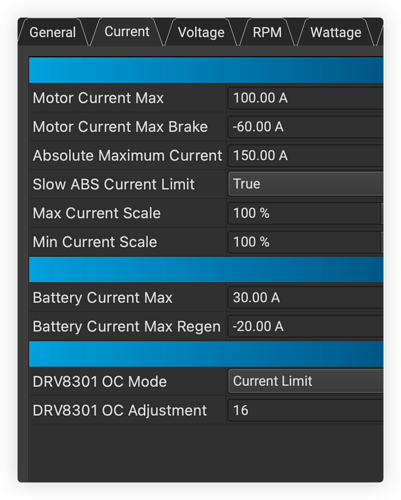The width and height of the screenshot is (401, 500).
Task: Open the Voltage tab
Action: (201, 33)
